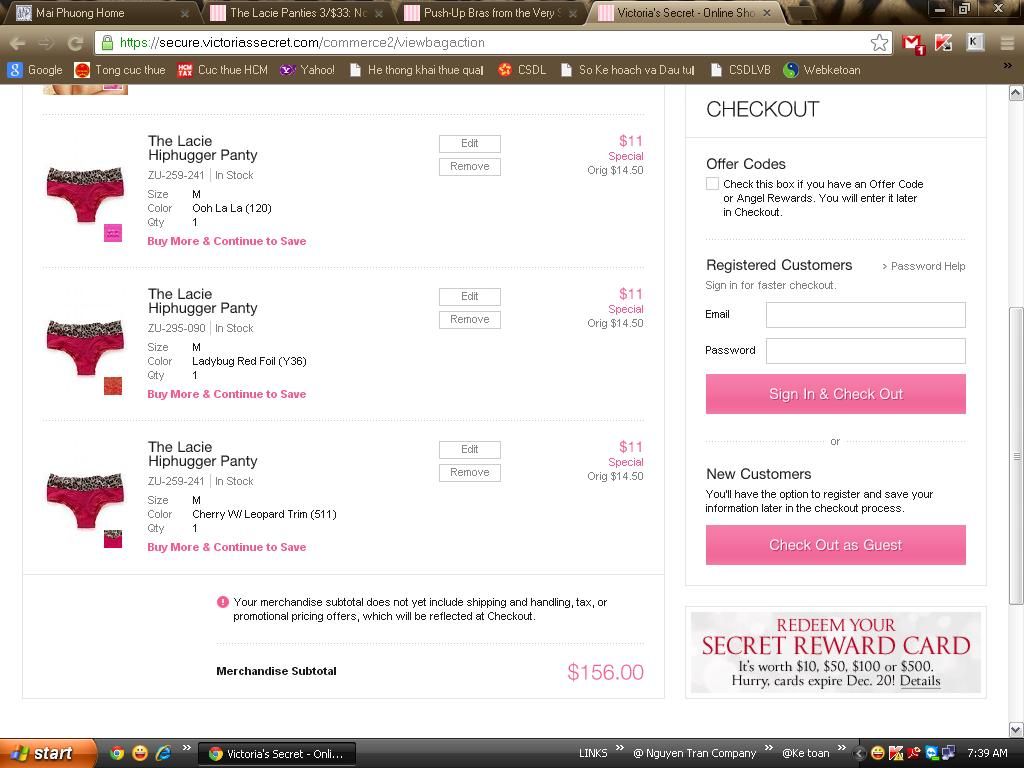Click Sign In & Check Out button
Viewport: 1024px width, 768px height.
[x=835, y=394]
